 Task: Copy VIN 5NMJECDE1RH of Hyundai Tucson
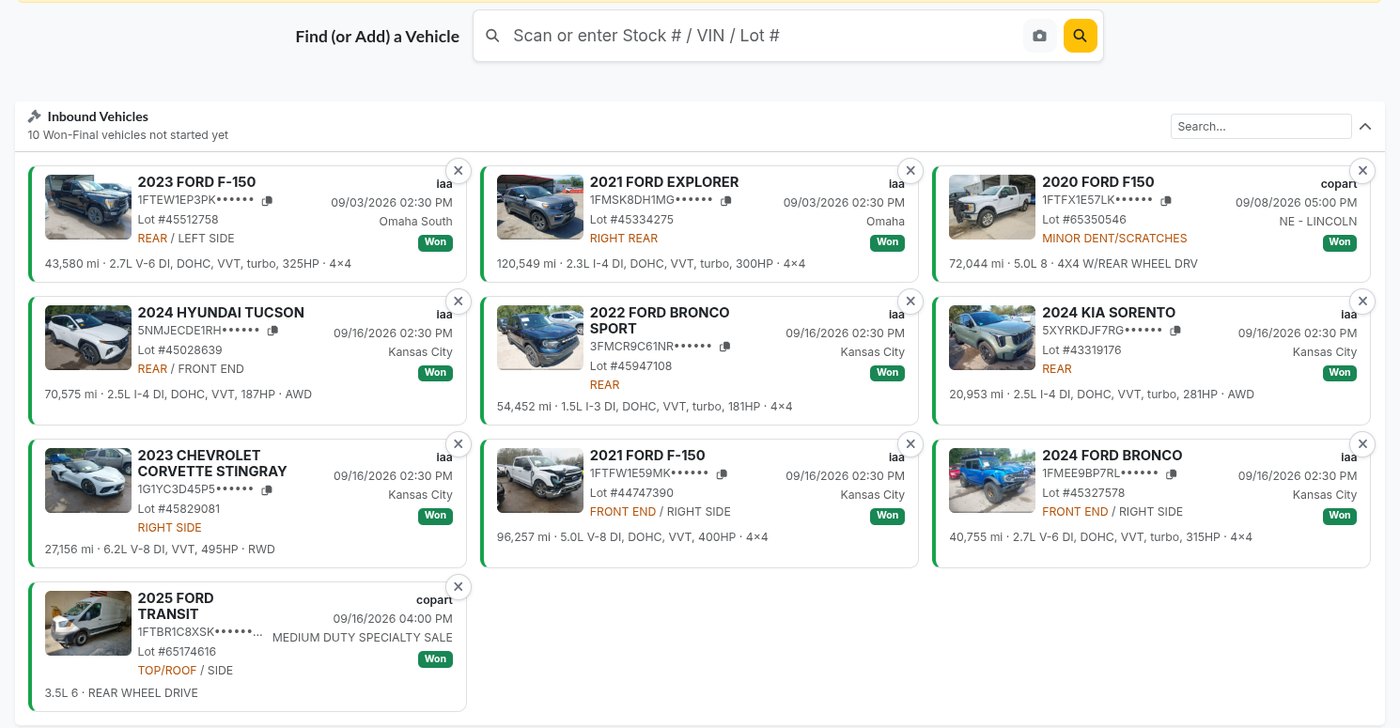tap(273, 331)
